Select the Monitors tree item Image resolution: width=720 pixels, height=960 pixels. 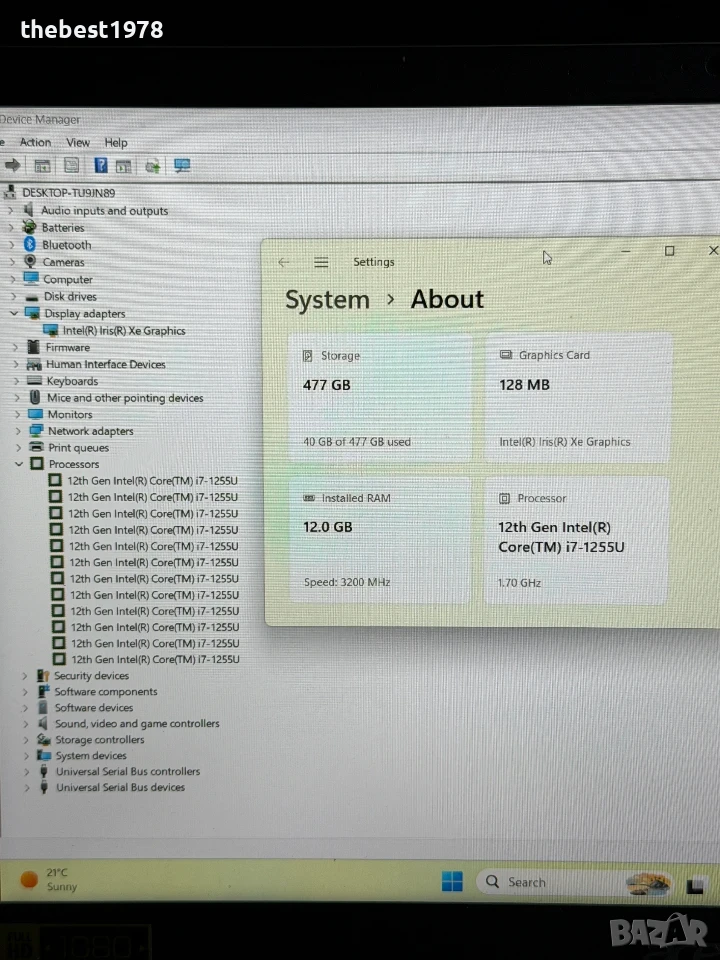pyautogui.click(x=70, y=414)
